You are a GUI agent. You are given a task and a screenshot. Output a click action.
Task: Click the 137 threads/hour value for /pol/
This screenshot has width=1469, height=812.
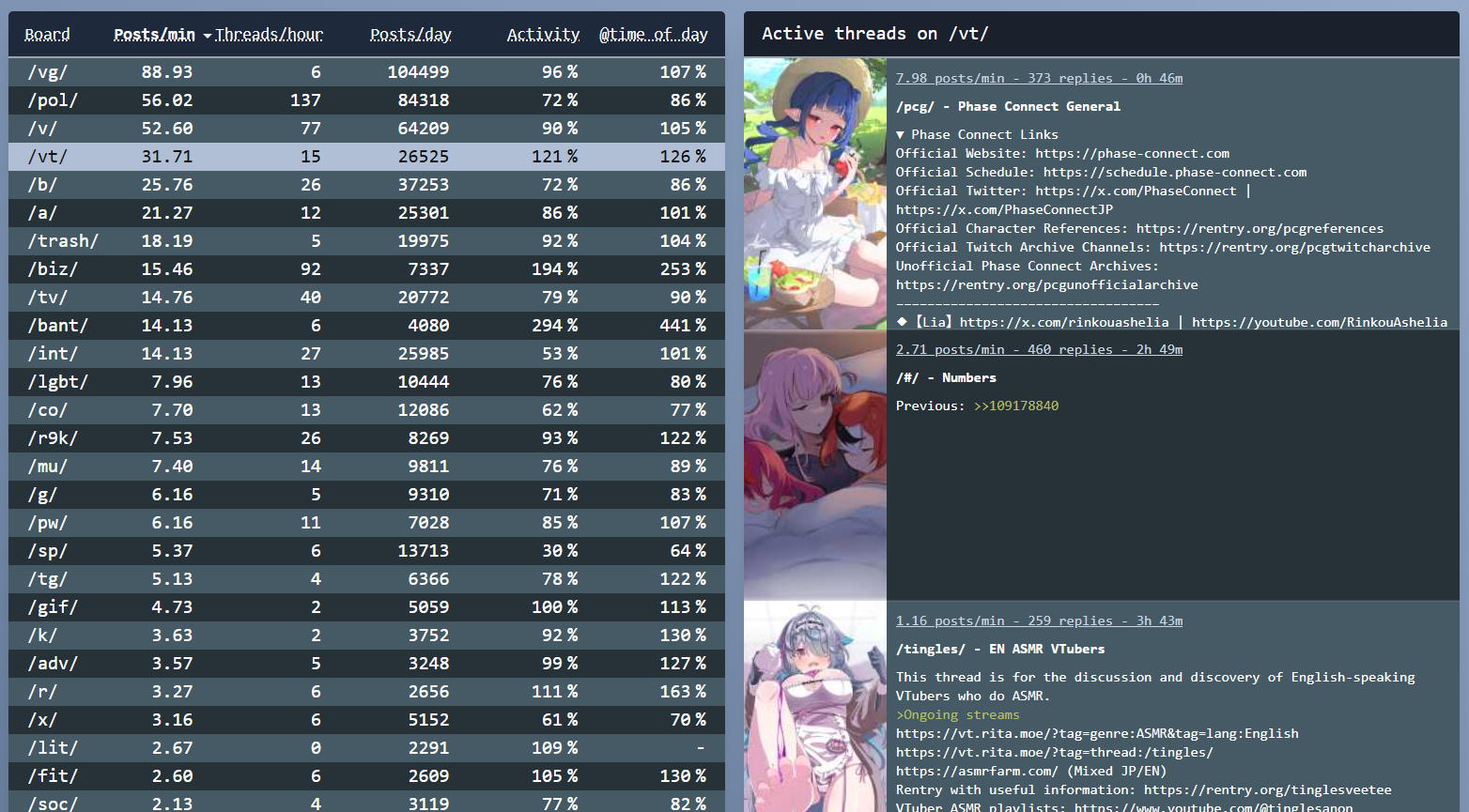click(305, 100)
